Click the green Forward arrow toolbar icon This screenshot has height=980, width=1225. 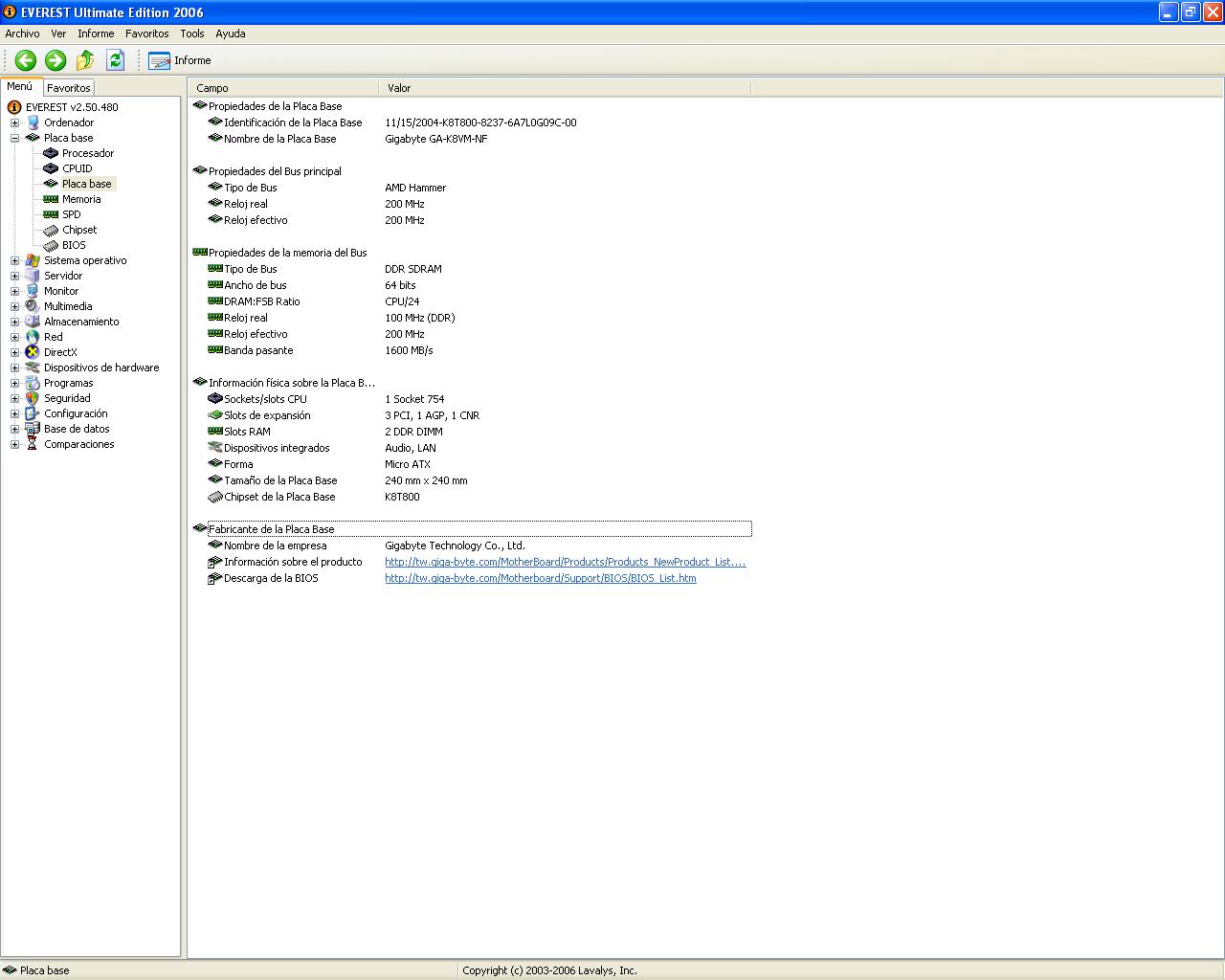pyautogui.click(x=56, y=60)
